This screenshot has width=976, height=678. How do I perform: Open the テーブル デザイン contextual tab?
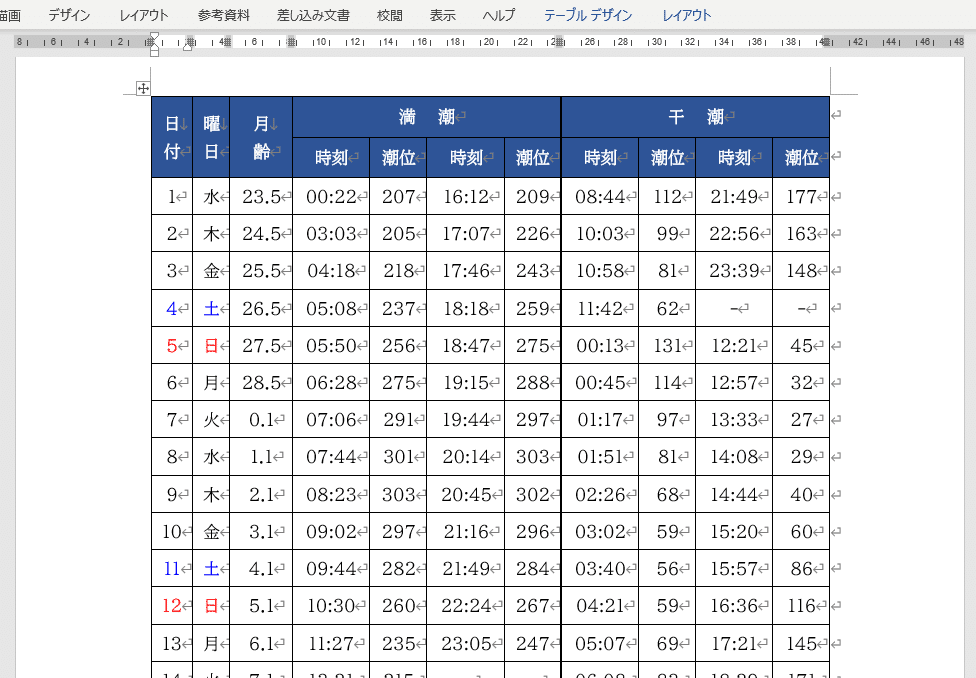click(588, 15)
